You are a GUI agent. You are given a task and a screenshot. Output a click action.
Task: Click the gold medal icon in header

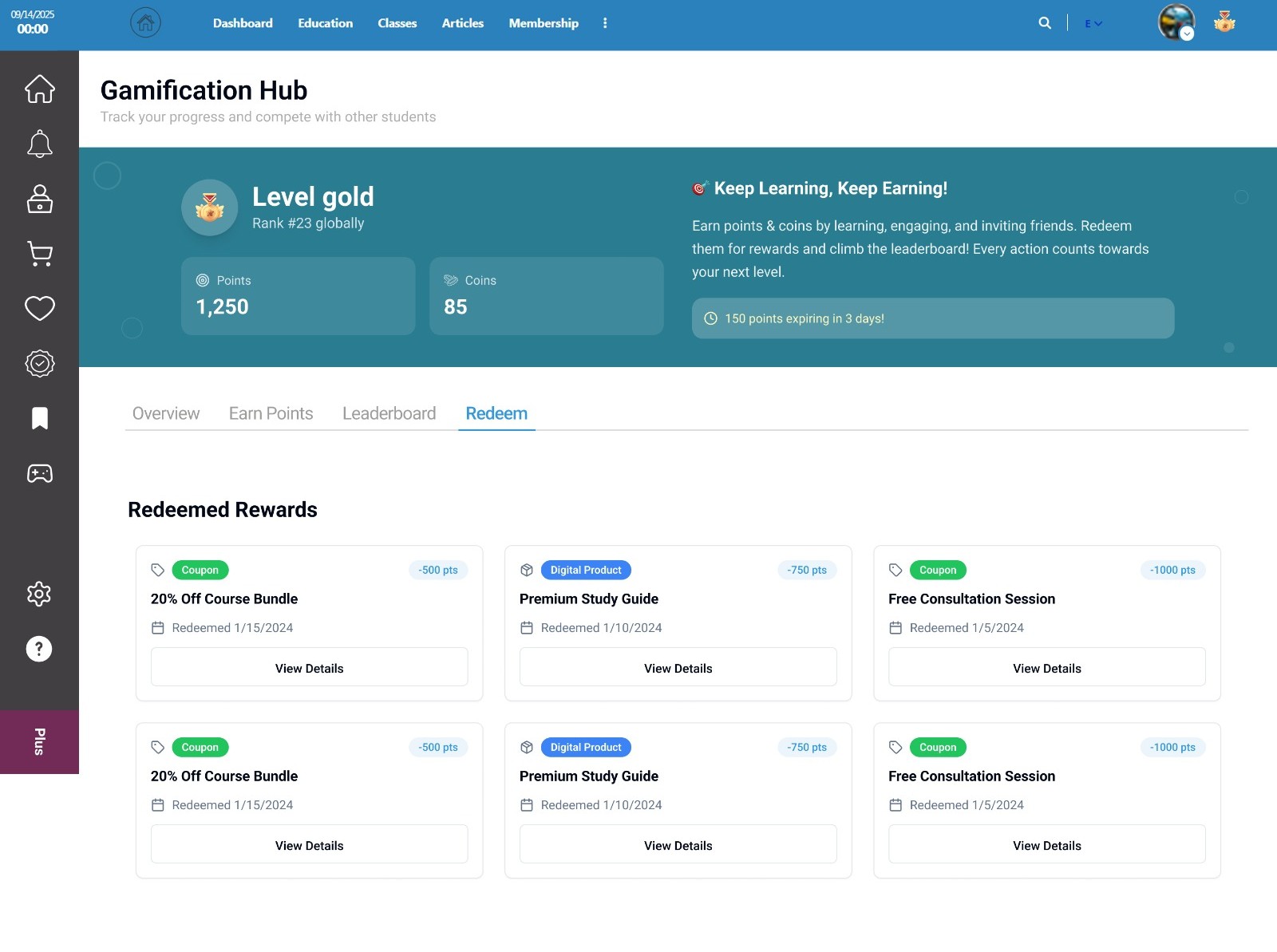point(1224,22)
